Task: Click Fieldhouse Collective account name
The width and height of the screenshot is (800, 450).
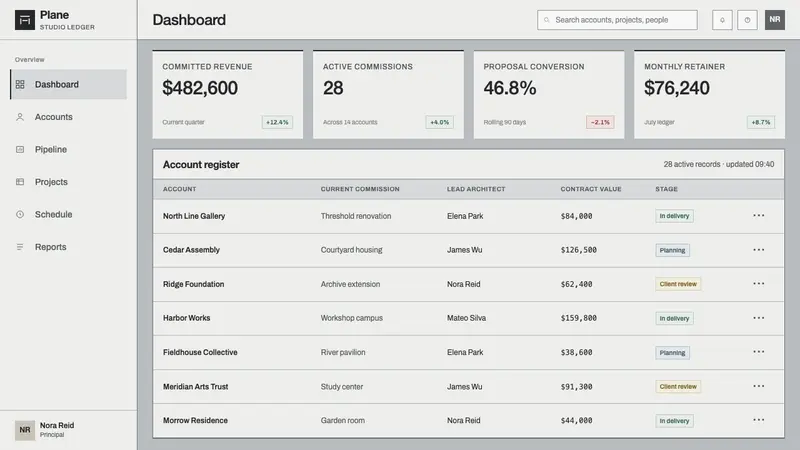Action: (200, 352)
